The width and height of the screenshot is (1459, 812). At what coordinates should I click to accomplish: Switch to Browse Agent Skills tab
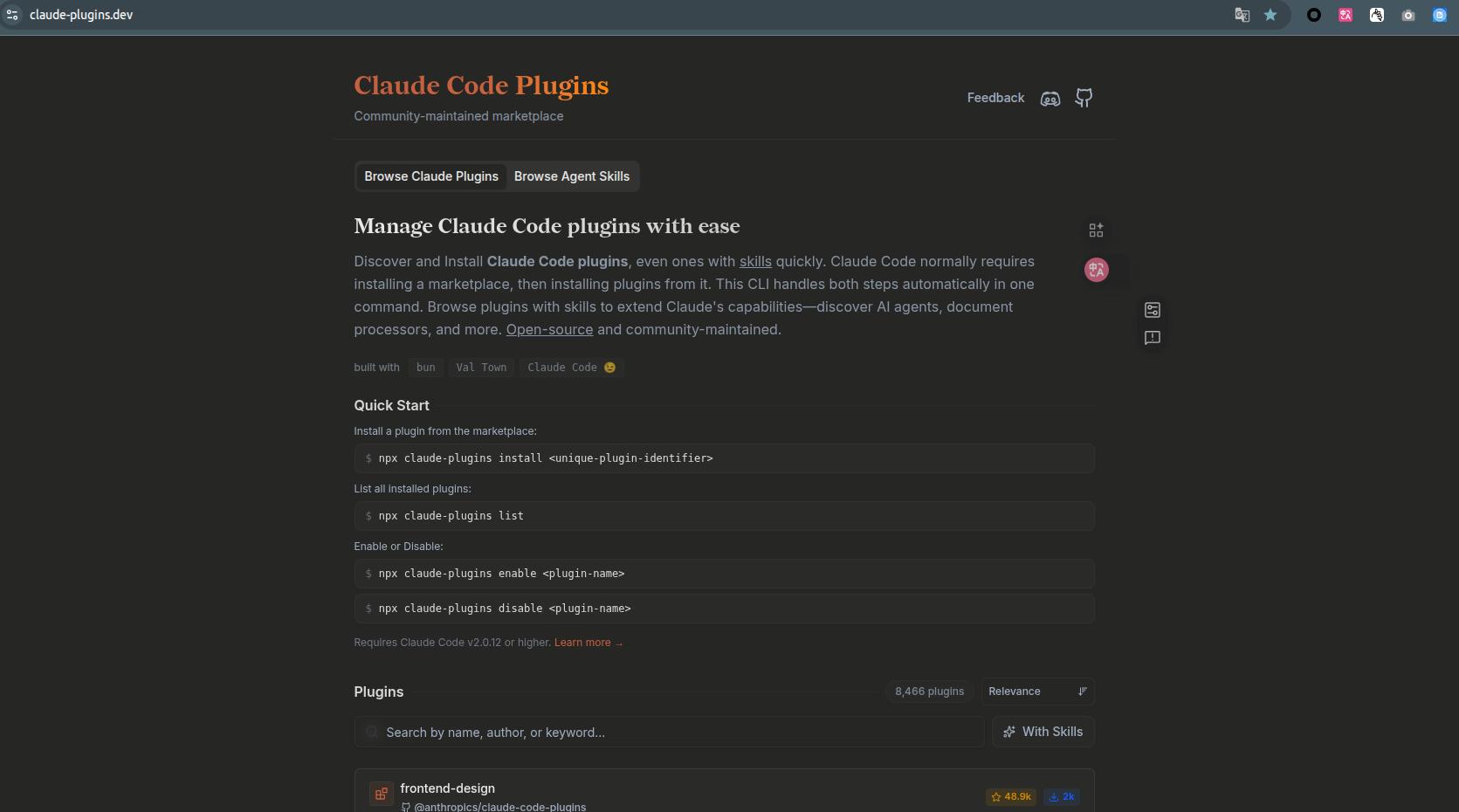(571, 176)
